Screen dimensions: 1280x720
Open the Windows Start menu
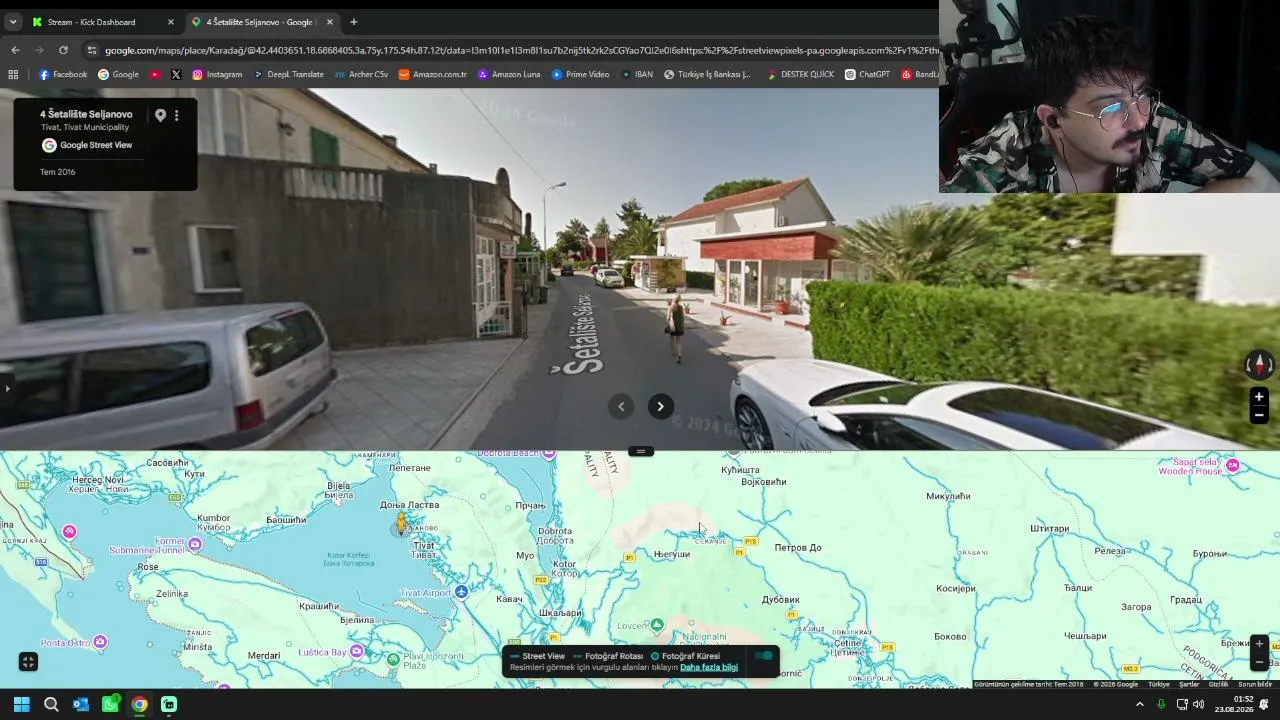pos(21,704)
